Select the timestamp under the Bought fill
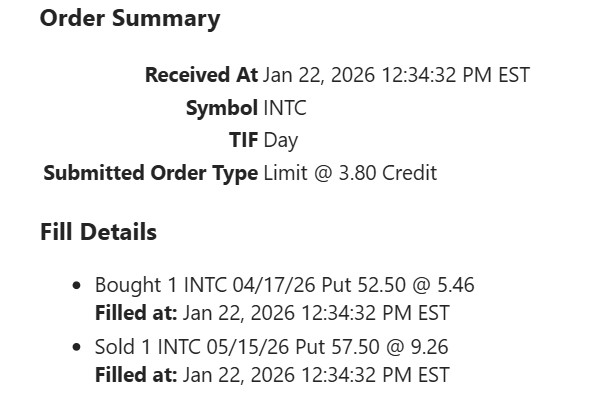The height and width of the screenshot is (407, 612). pyautogui.click(x=316, y=313)
